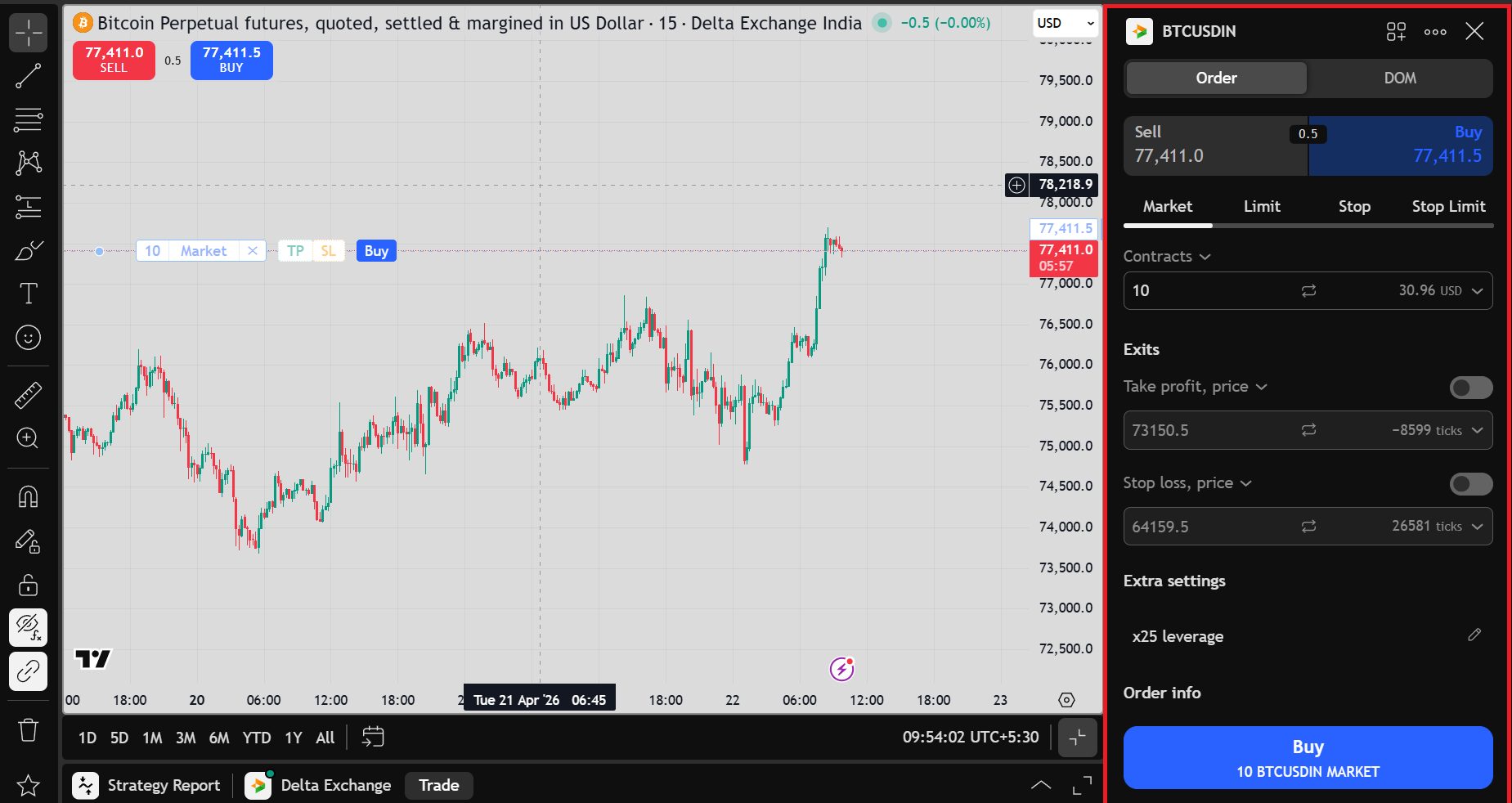Click the Bitcoin symbol logo

tap(83, 23)
